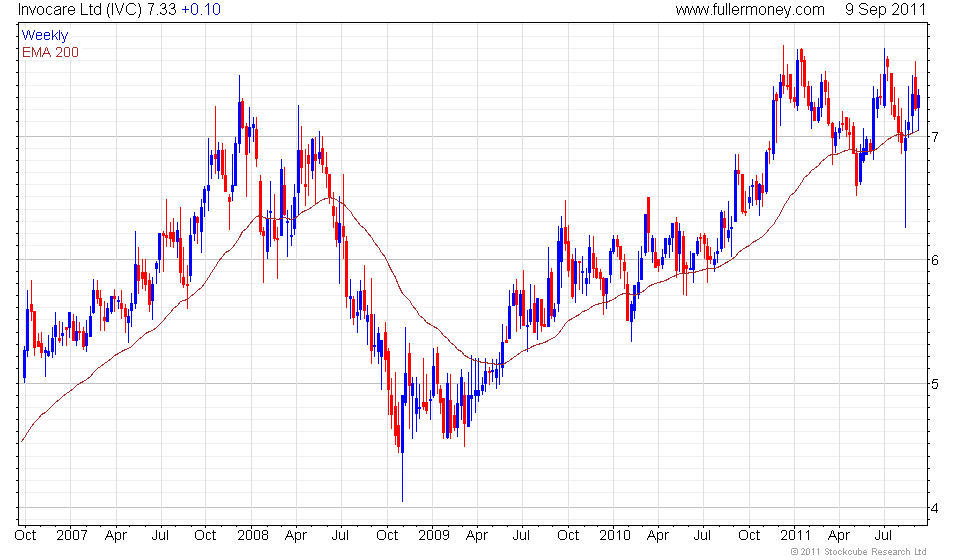Click the '9 Sep 2011' date label
Viewport: 980px width, 560px height.
click(x=885, y=10)
